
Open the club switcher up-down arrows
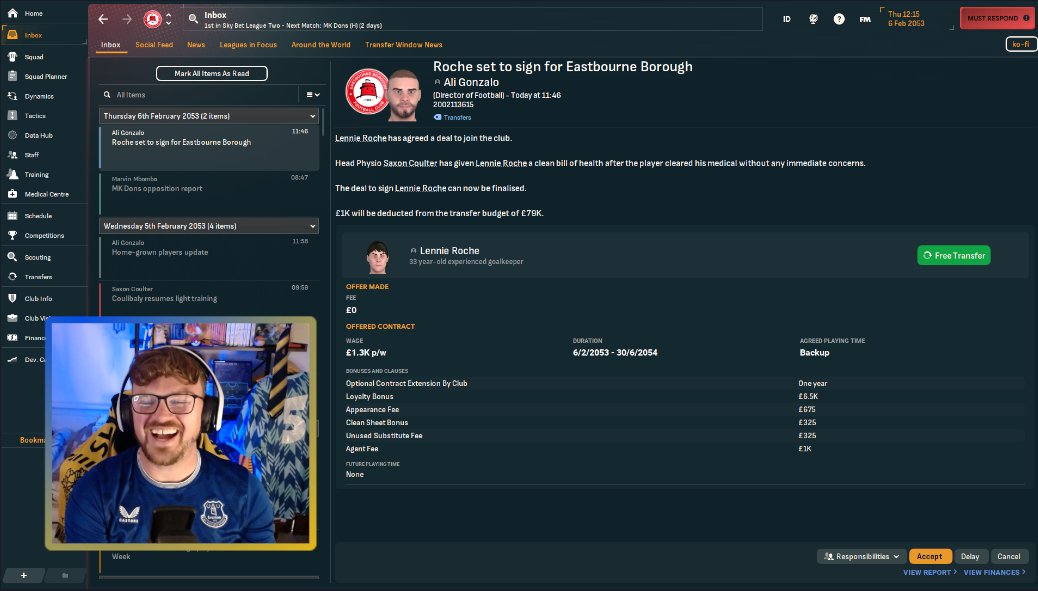(169, 19)
